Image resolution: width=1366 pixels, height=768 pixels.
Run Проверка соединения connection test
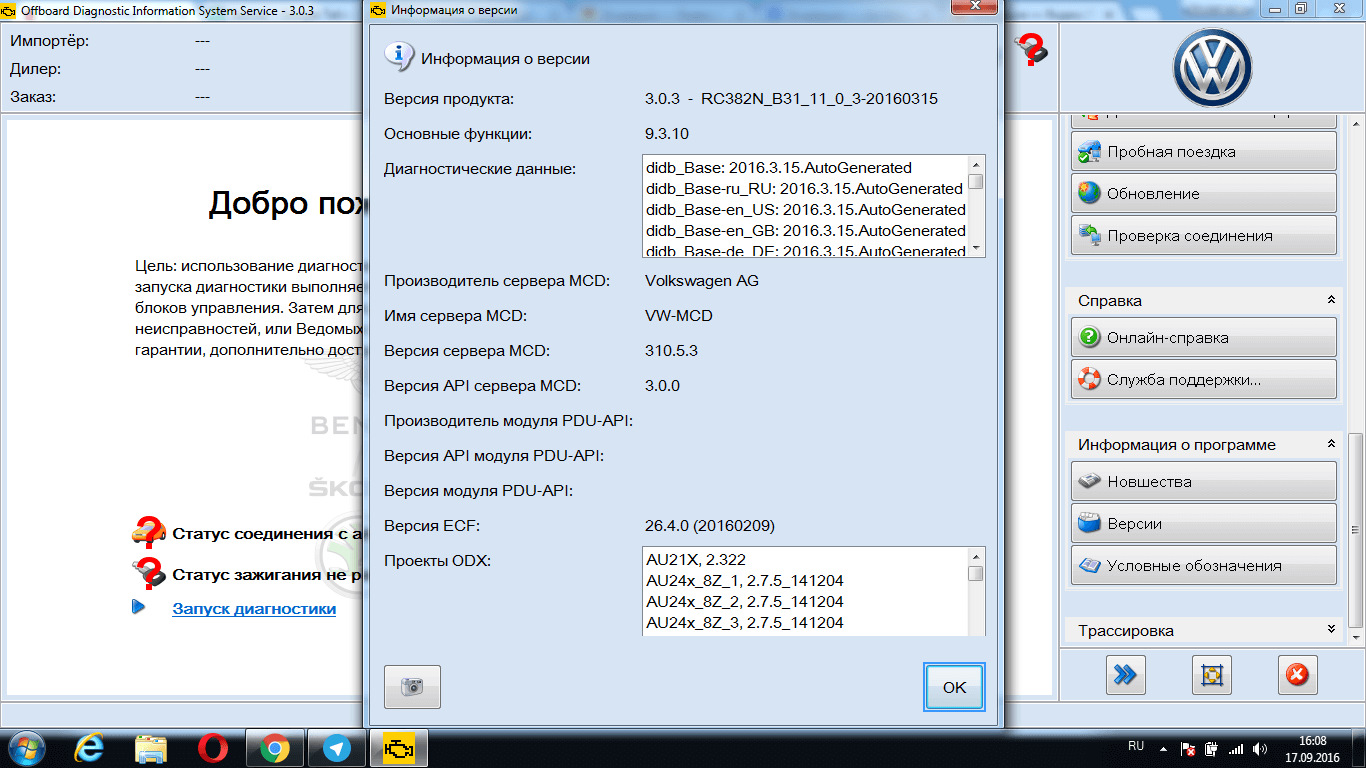pyautogui.click(x=1203, y=236)
